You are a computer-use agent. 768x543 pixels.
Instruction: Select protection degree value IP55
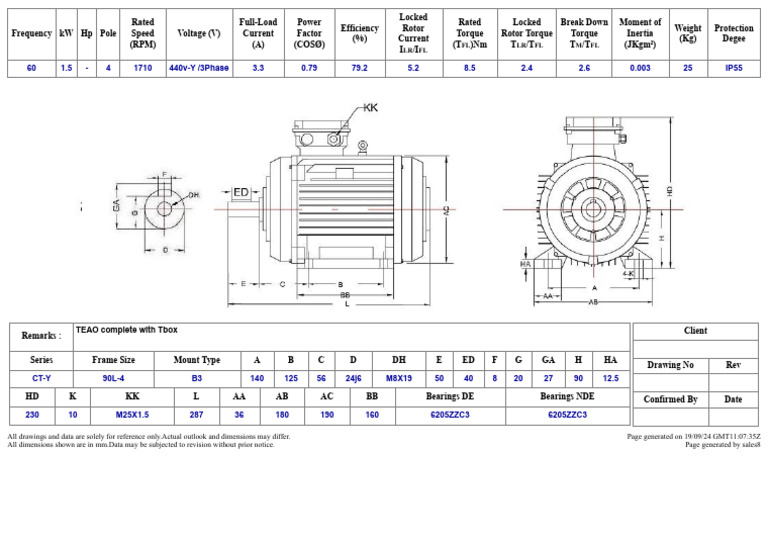point(734,68)
